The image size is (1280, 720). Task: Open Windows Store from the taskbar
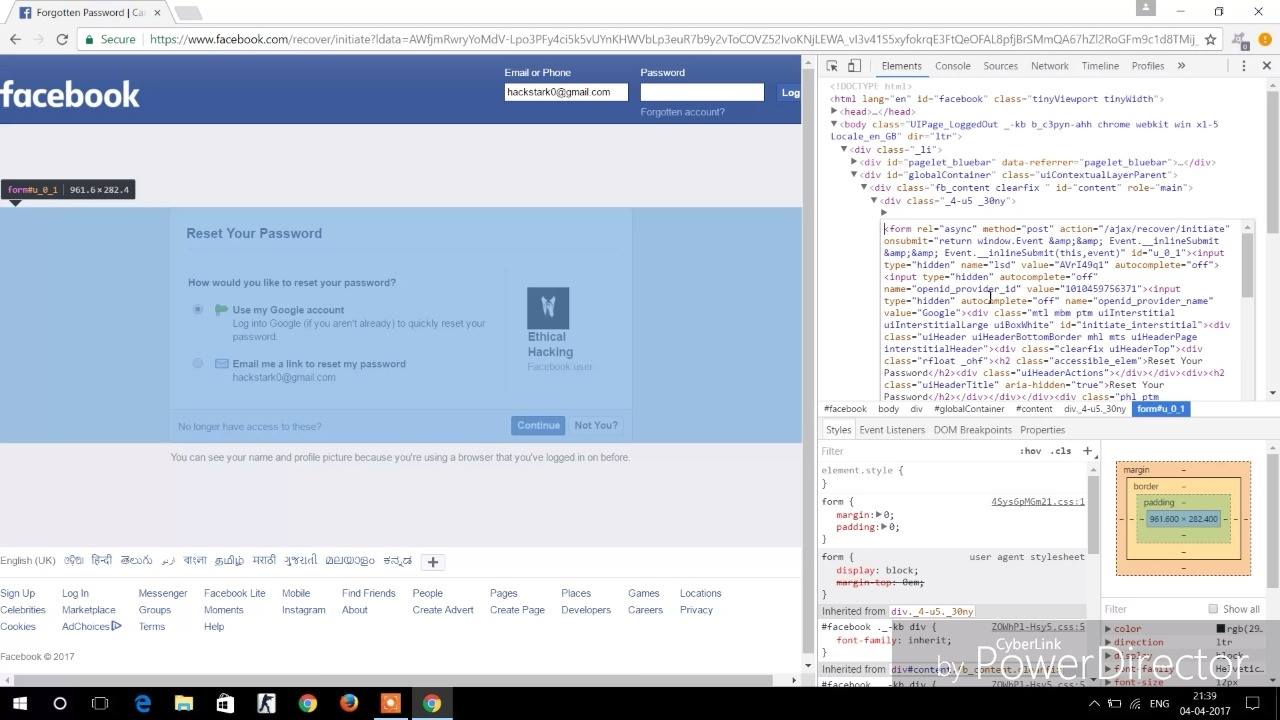click(x=225, y=704)
